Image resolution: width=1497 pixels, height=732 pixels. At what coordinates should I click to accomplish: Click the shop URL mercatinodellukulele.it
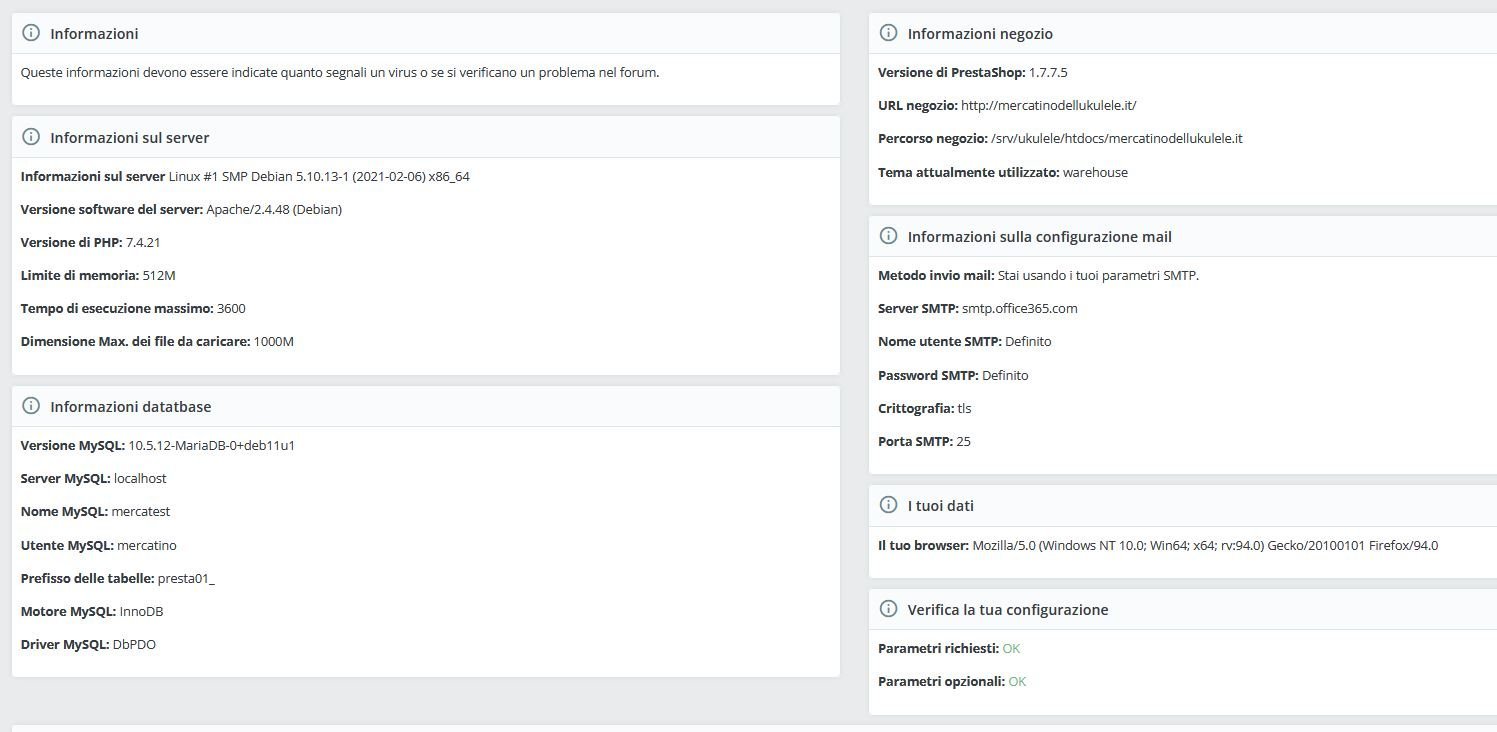(1048, 105)
